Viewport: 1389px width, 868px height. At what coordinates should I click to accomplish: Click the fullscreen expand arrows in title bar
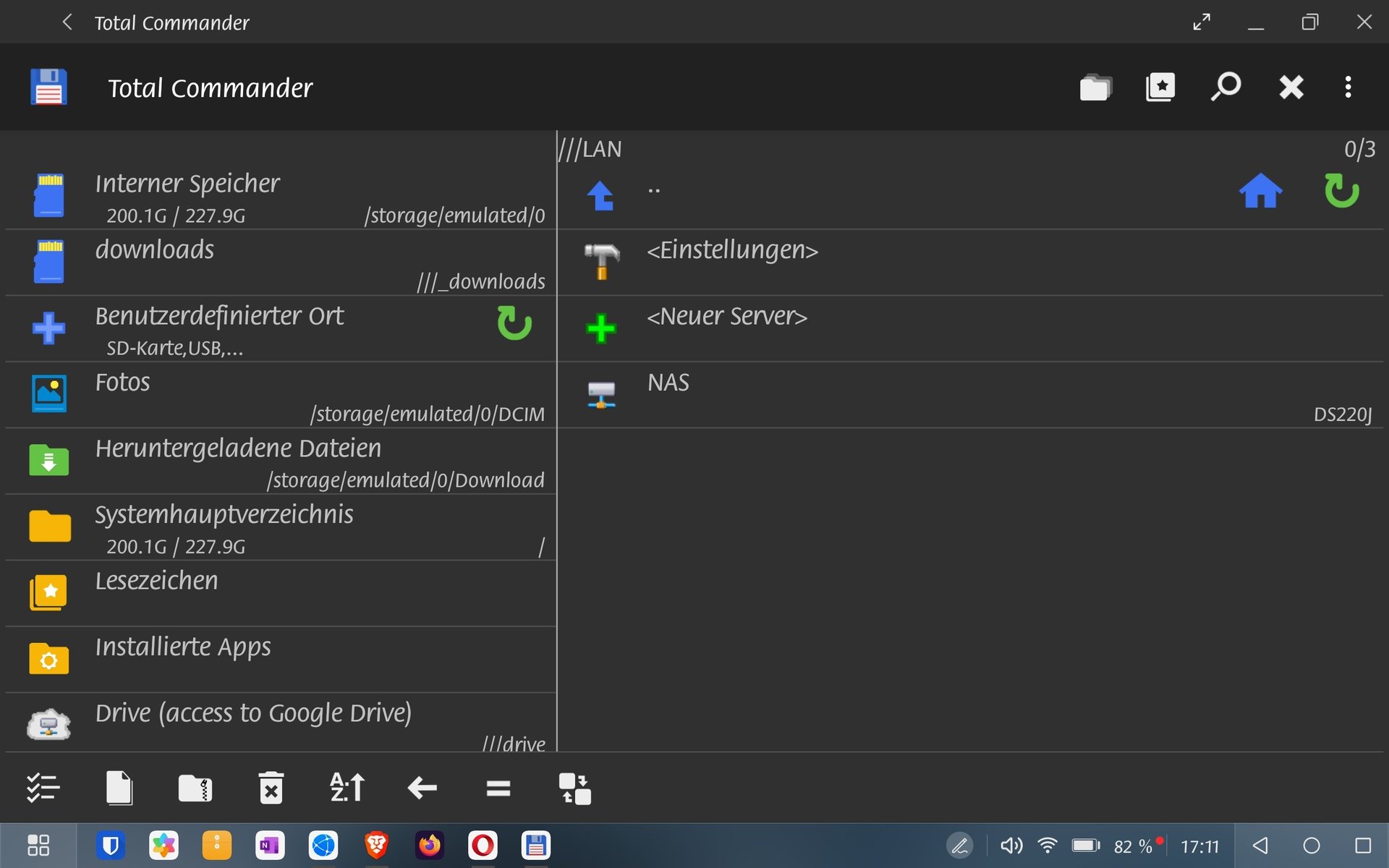(1202, 22)
